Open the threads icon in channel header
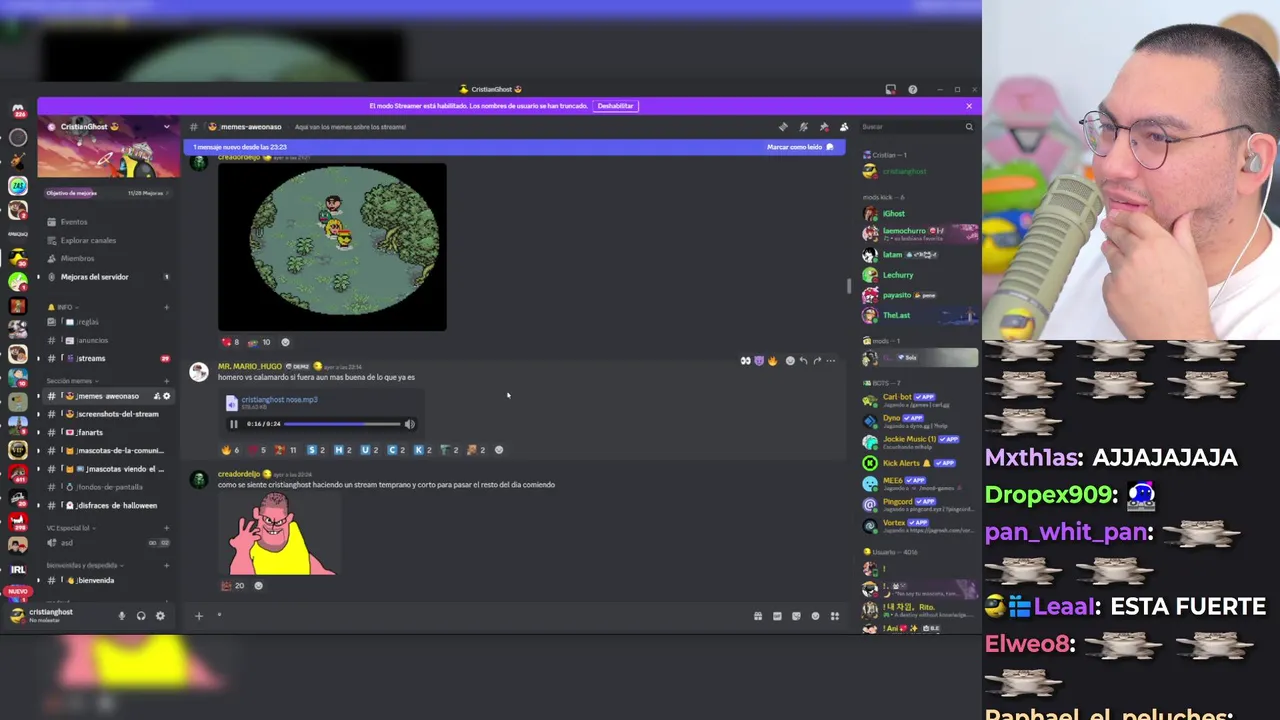 (x=783, y=127)
